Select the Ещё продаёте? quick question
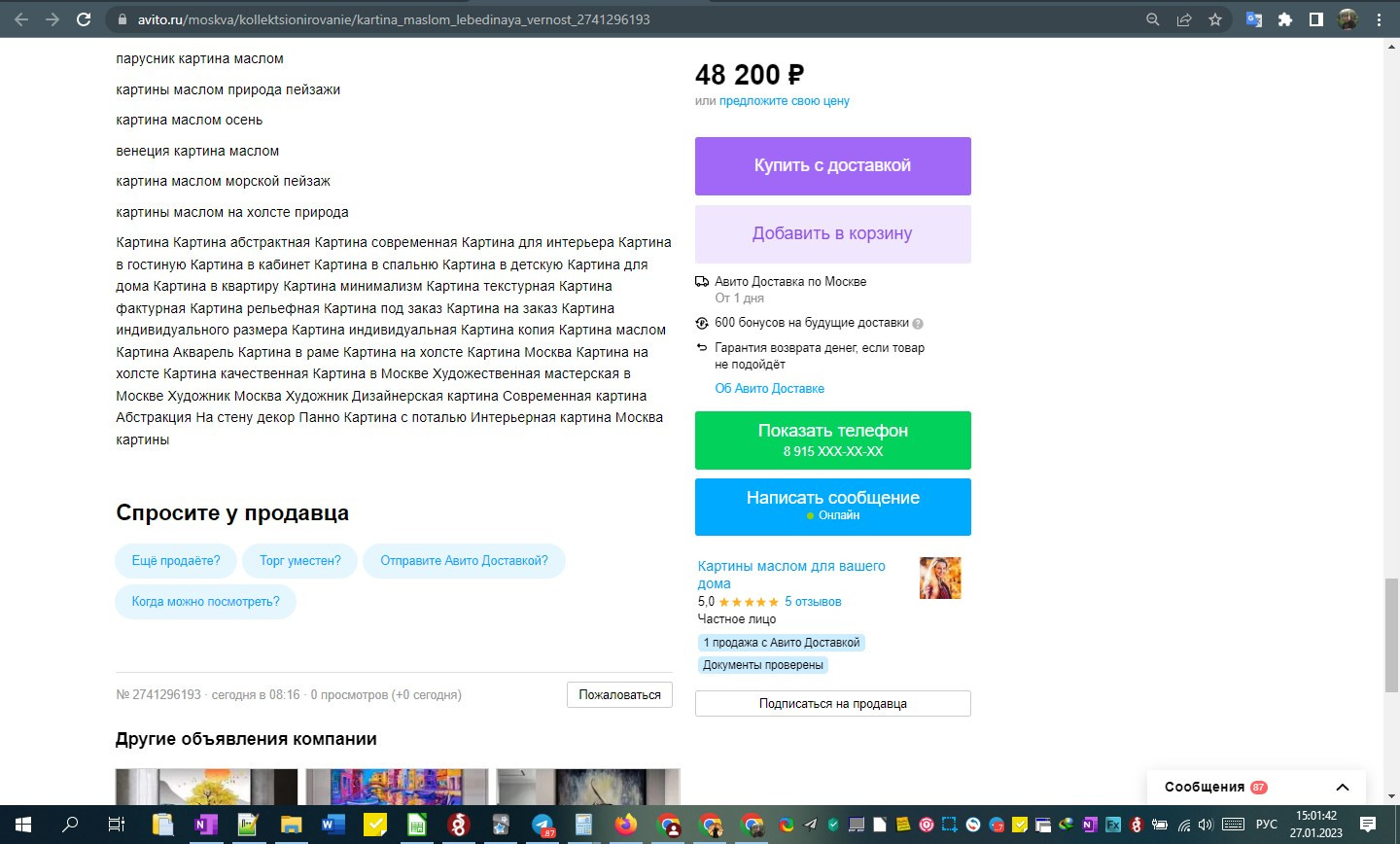This screenshot has width=1400, height=844. 176,561
